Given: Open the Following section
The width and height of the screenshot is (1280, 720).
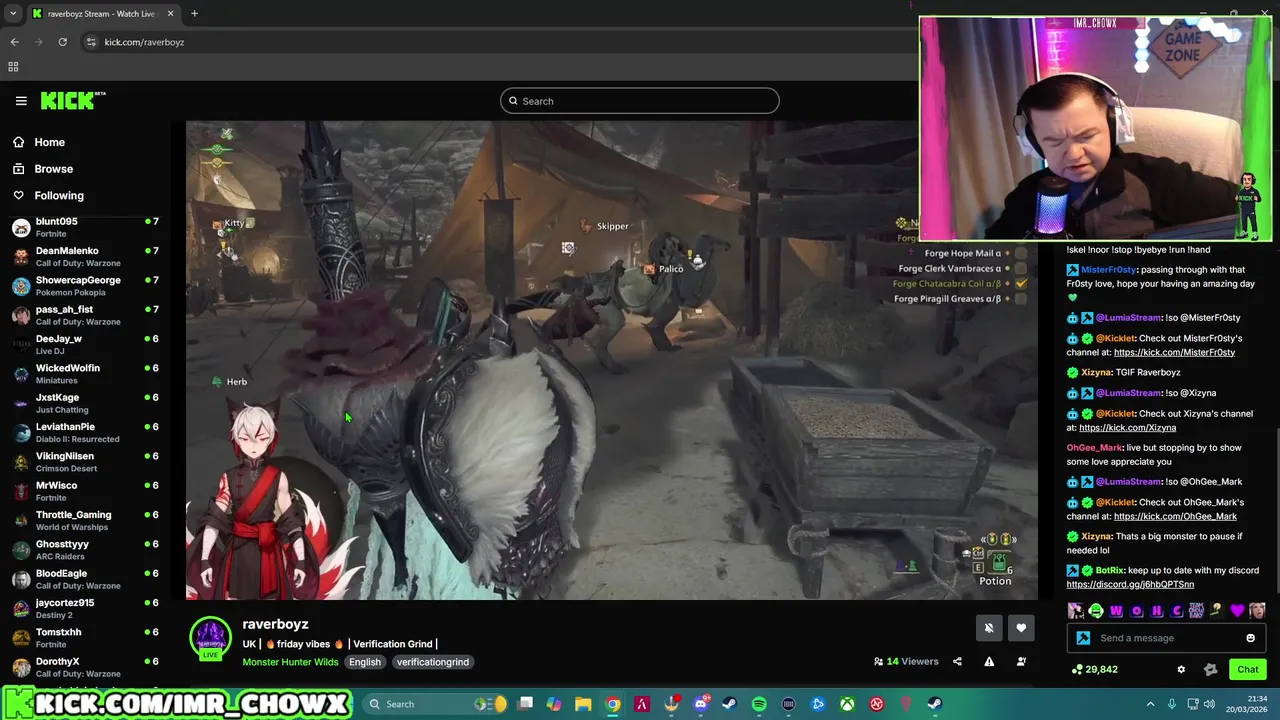Looking at the screenshot, I should point(59,196).
